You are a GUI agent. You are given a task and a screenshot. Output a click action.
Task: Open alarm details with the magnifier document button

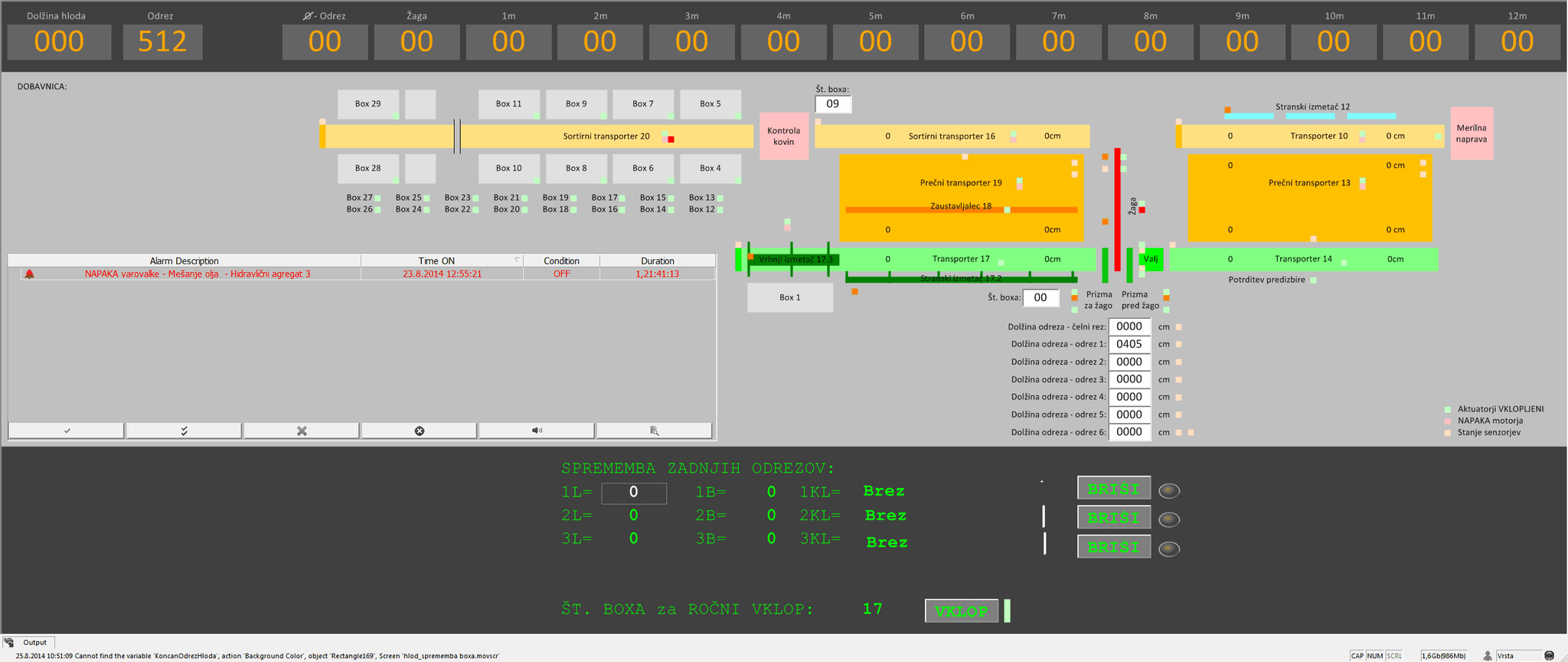click(654, 431)
